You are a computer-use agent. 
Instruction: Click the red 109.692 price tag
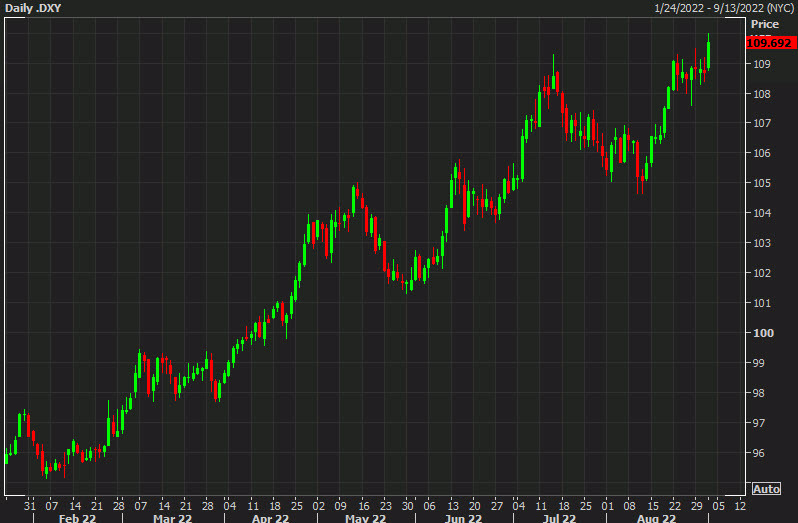click(769, 43)
